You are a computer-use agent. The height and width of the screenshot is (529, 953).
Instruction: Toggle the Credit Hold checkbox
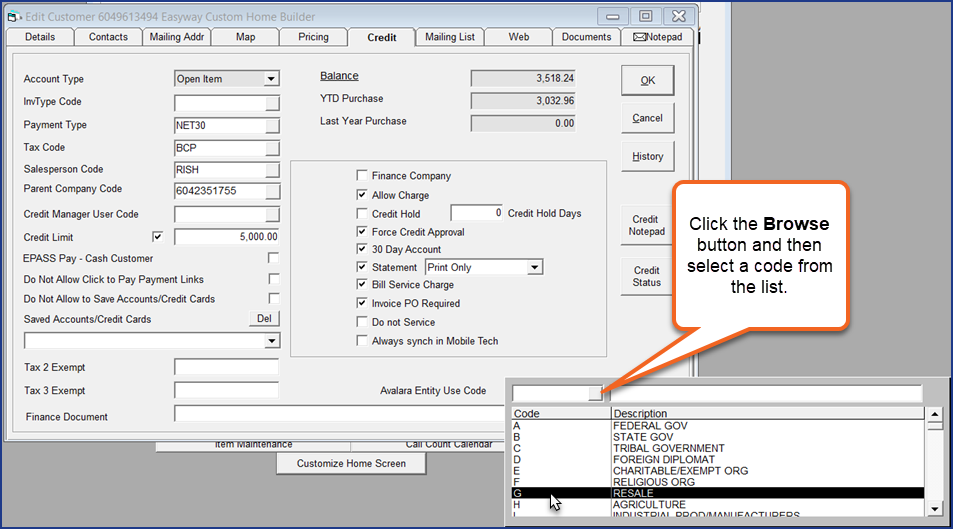[x=362, y=214]
